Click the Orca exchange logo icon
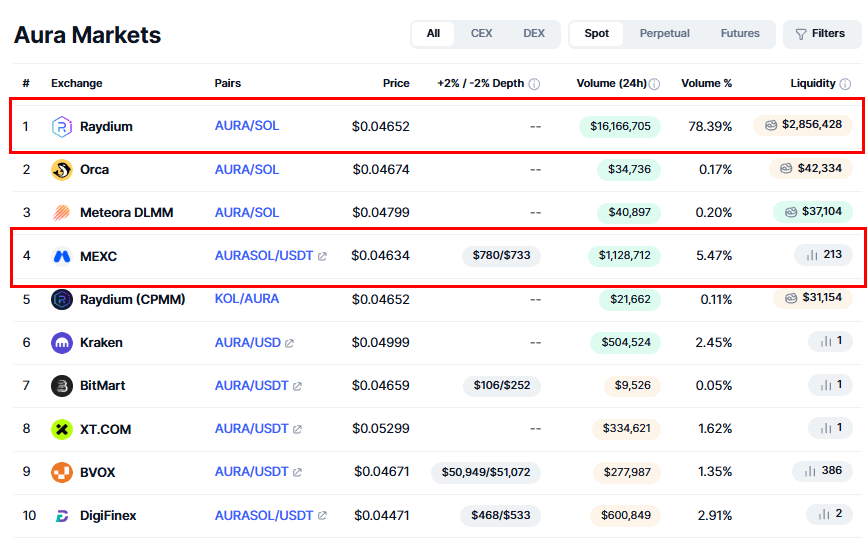868x556 pixels. pos(61,170)
